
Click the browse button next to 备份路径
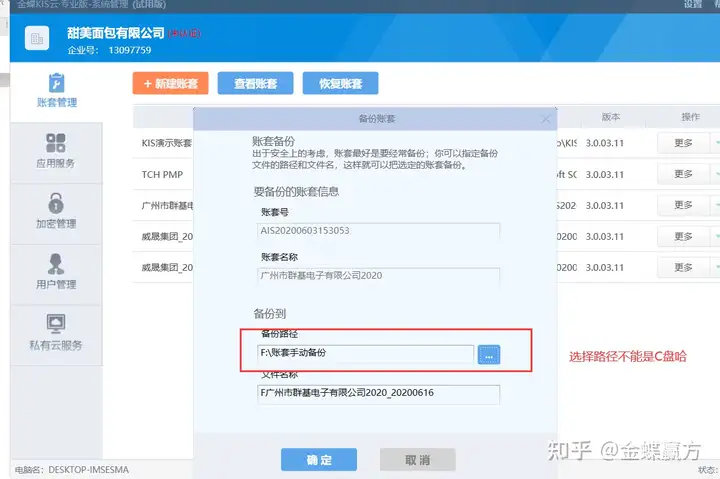[x=489, y=355]
